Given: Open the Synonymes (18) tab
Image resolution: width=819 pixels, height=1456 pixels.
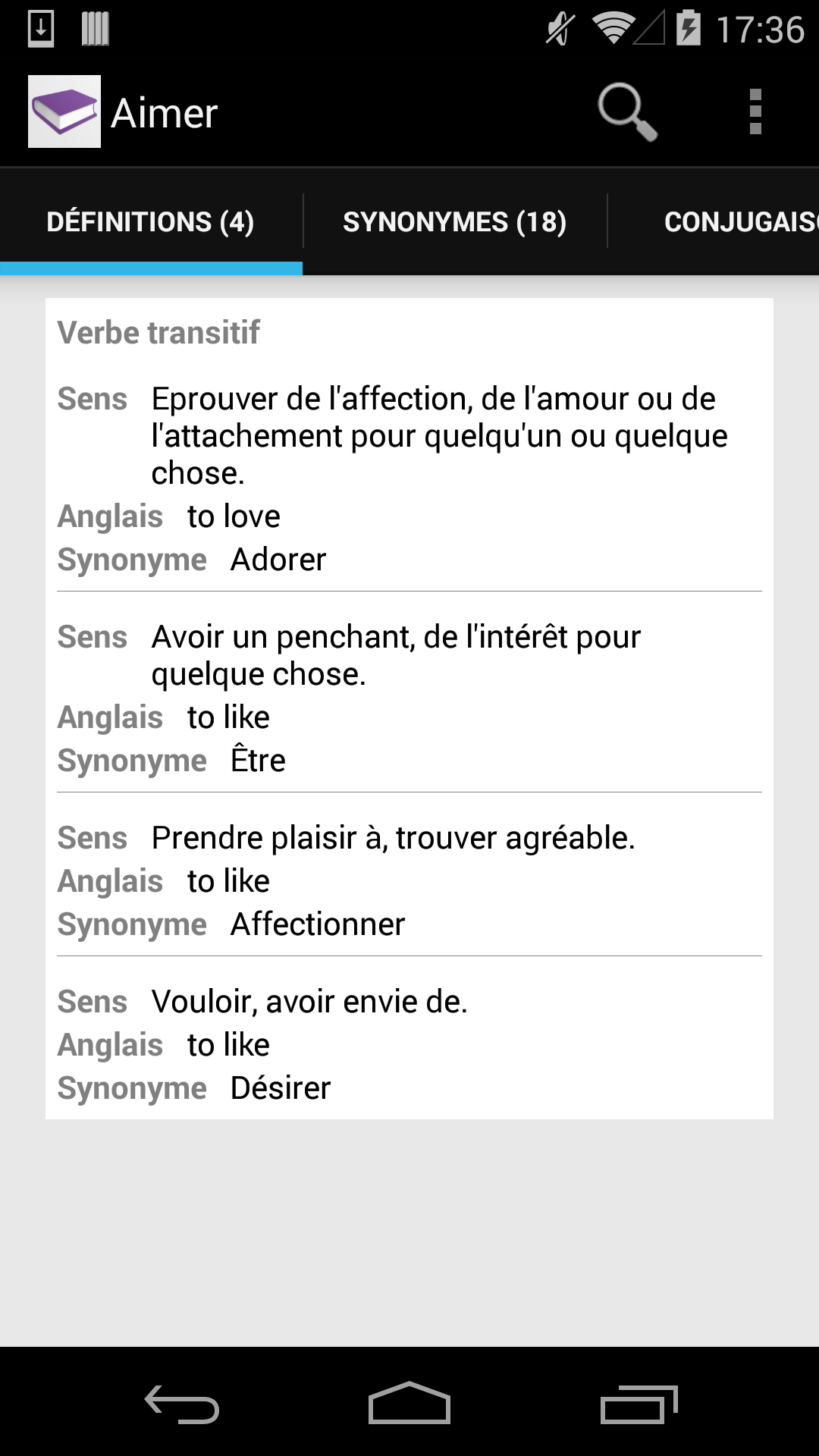Looking at the screenshot, I should (455, 221).
